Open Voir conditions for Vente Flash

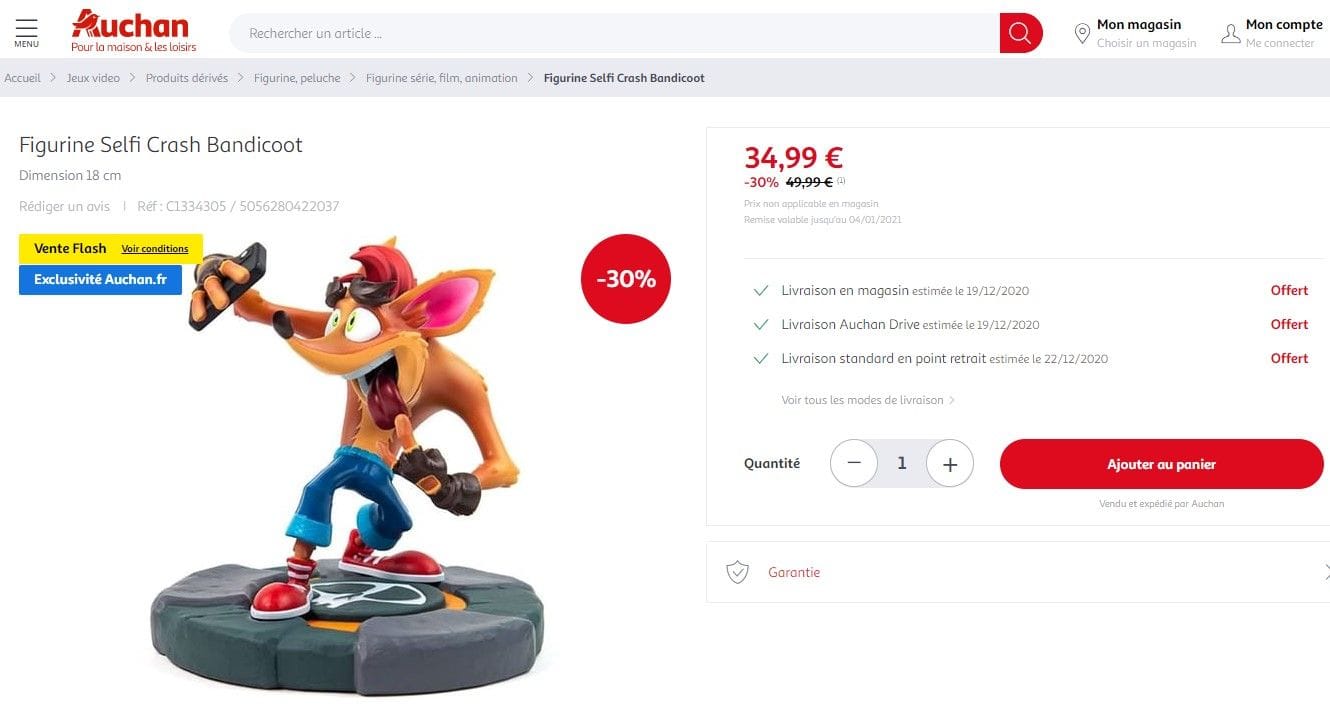(155, 249)
